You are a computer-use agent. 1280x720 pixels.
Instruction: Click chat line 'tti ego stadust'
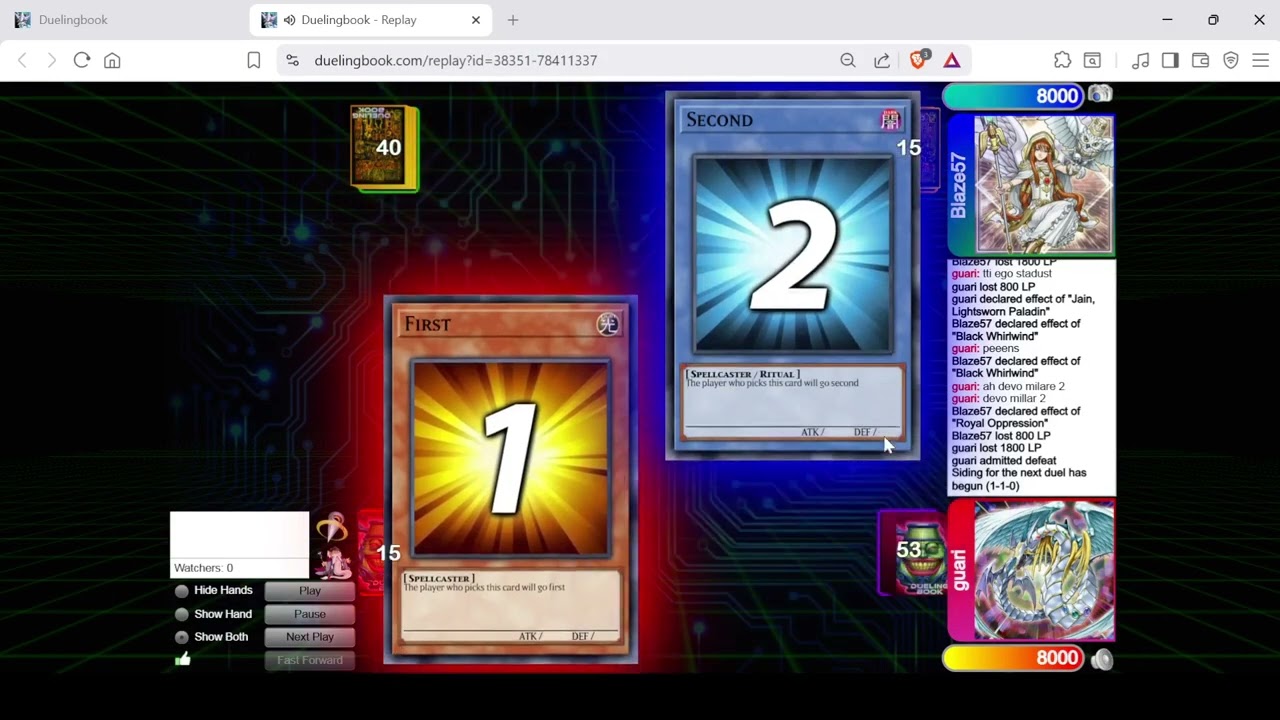1017,274
